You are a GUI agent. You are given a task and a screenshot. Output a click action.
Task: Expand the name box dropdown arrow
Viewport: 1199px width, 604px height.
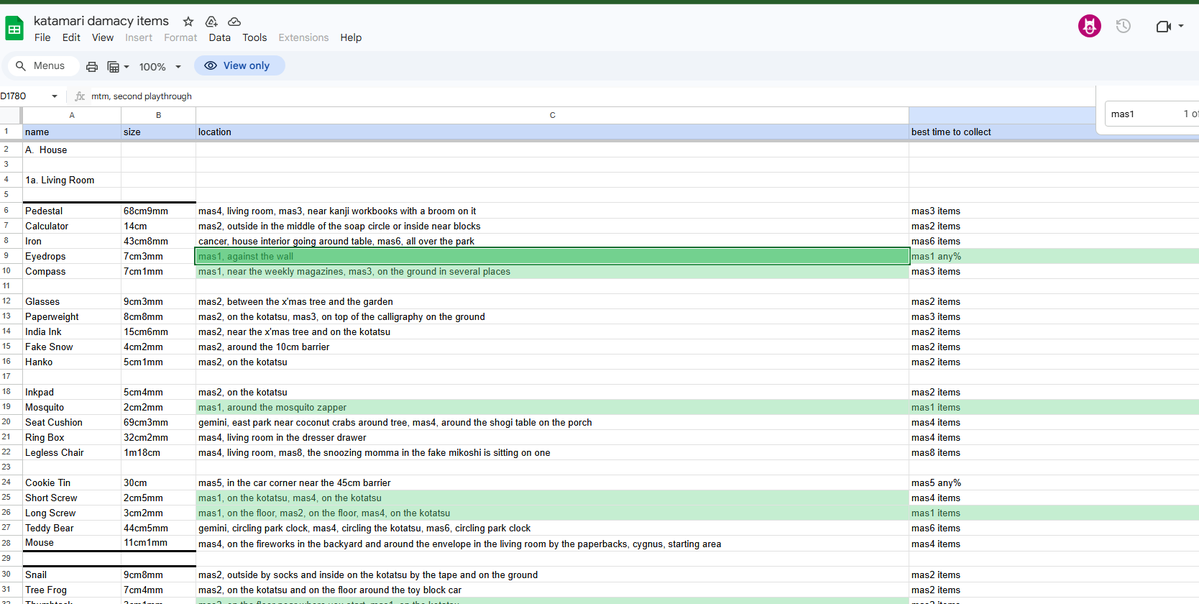(x=54, y=96)
